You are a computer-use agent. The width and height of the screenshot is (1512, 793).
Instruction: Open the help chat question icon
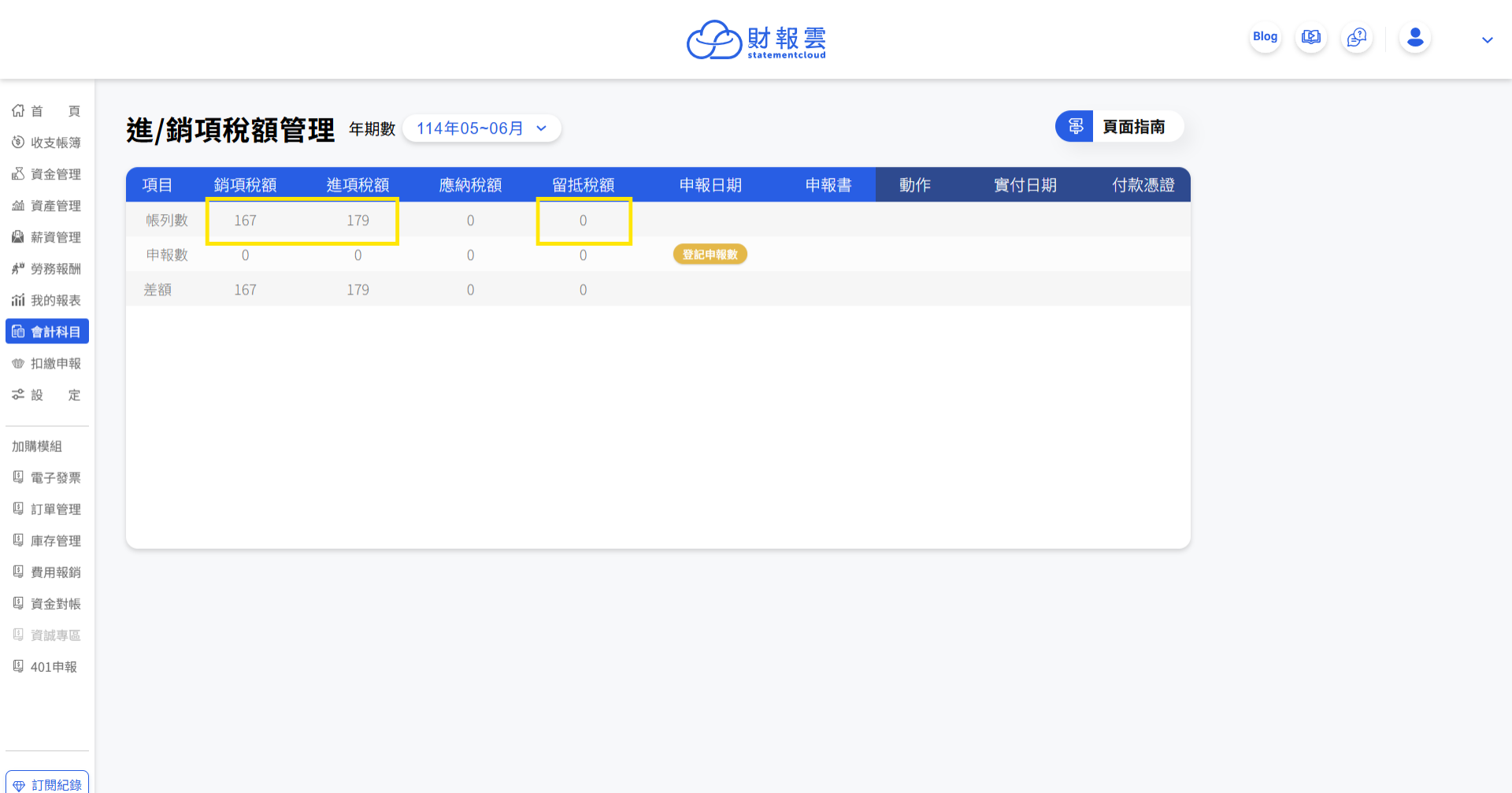tap(1357, 37)
